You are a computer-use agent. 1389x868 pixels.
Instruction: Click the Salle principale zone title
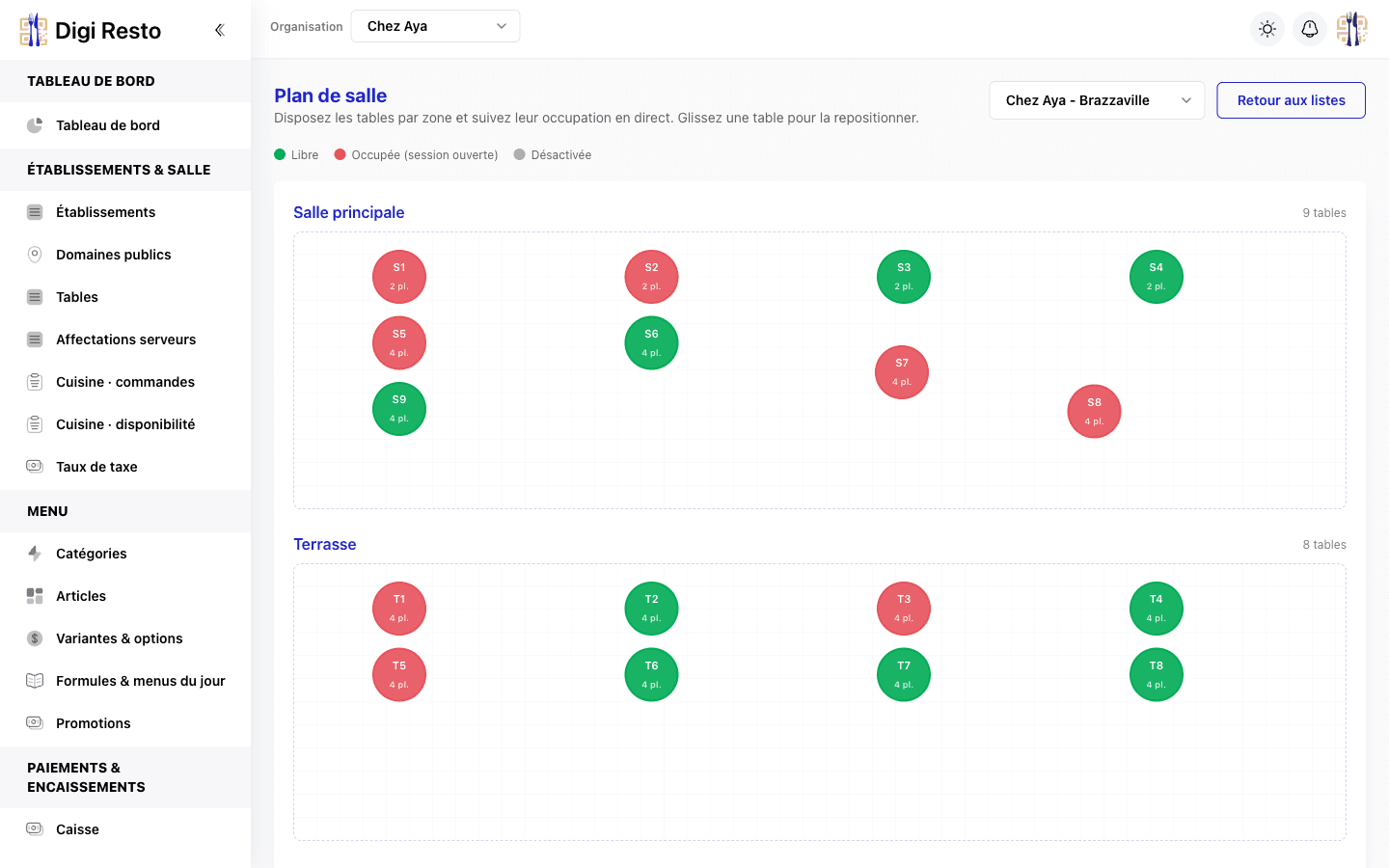349,212
